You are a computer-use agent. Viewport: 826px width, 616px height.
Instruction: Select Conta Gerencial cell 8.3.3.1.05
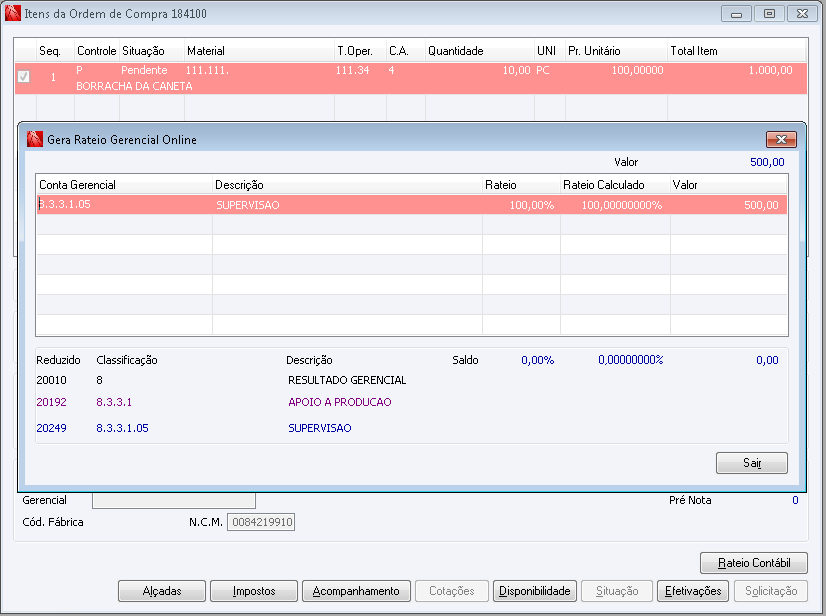(124, 204)
